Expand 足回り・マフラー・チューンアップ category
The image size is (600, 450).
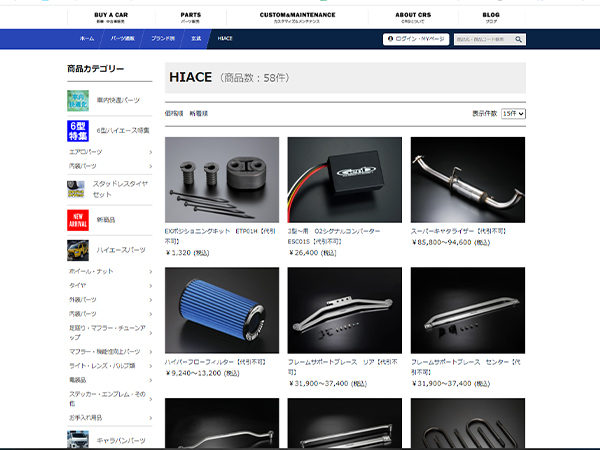click(x=110, y=333)
